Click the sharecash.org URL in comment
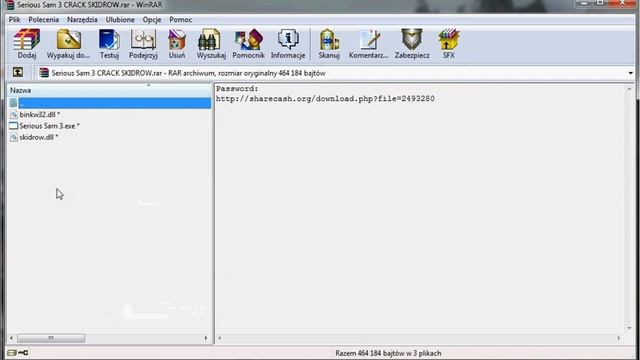Viewport: 640px width, 360px height. (325, 98)
